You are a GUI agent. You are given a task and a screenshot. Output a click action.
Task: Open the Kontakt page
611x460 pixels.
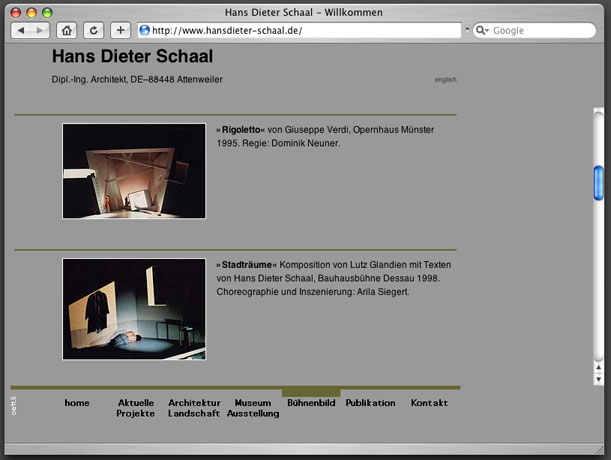click(429, 403)
